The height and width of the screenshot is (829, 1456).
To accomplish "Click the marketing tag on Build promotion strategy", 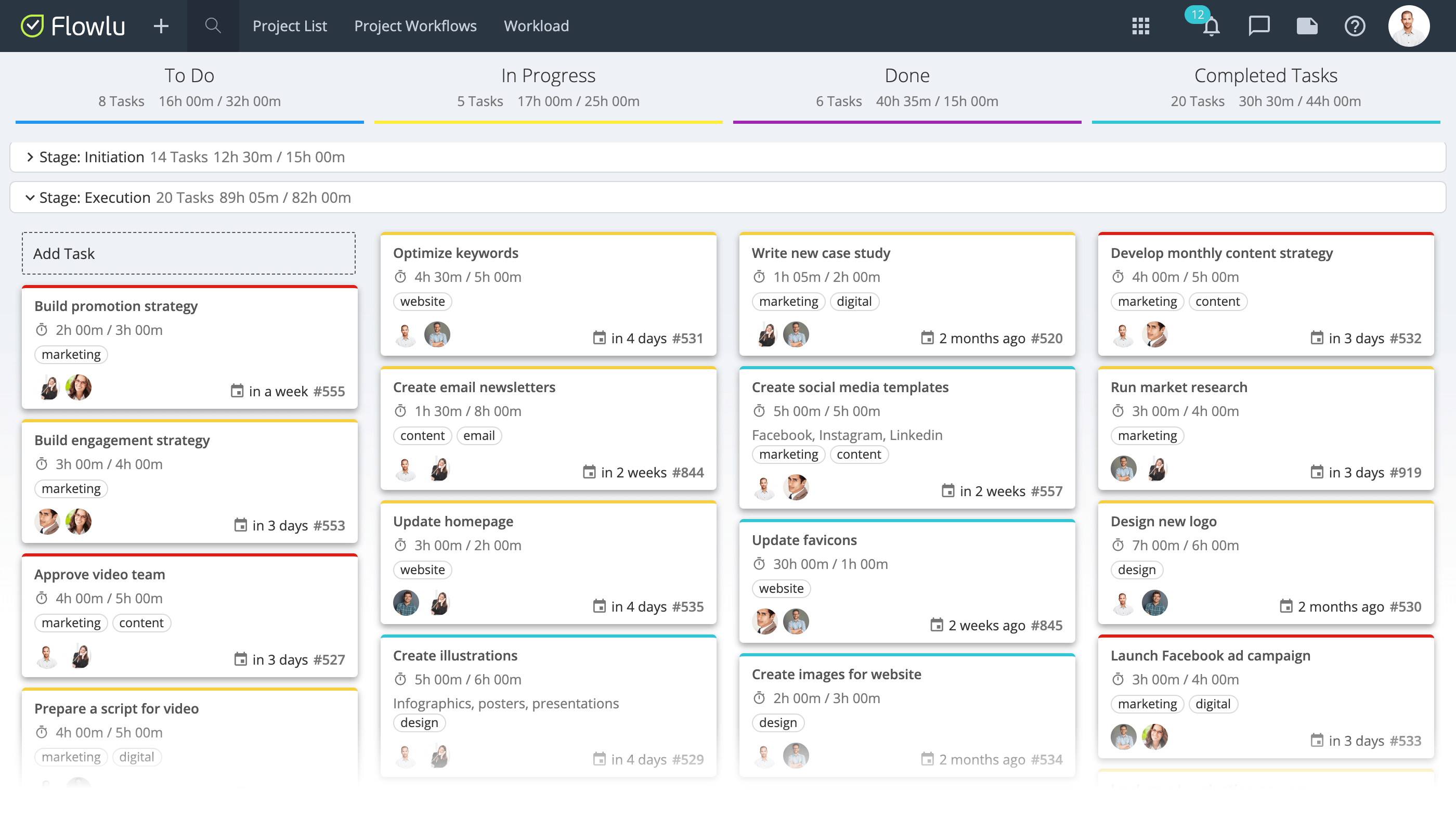I will point(71,354).
